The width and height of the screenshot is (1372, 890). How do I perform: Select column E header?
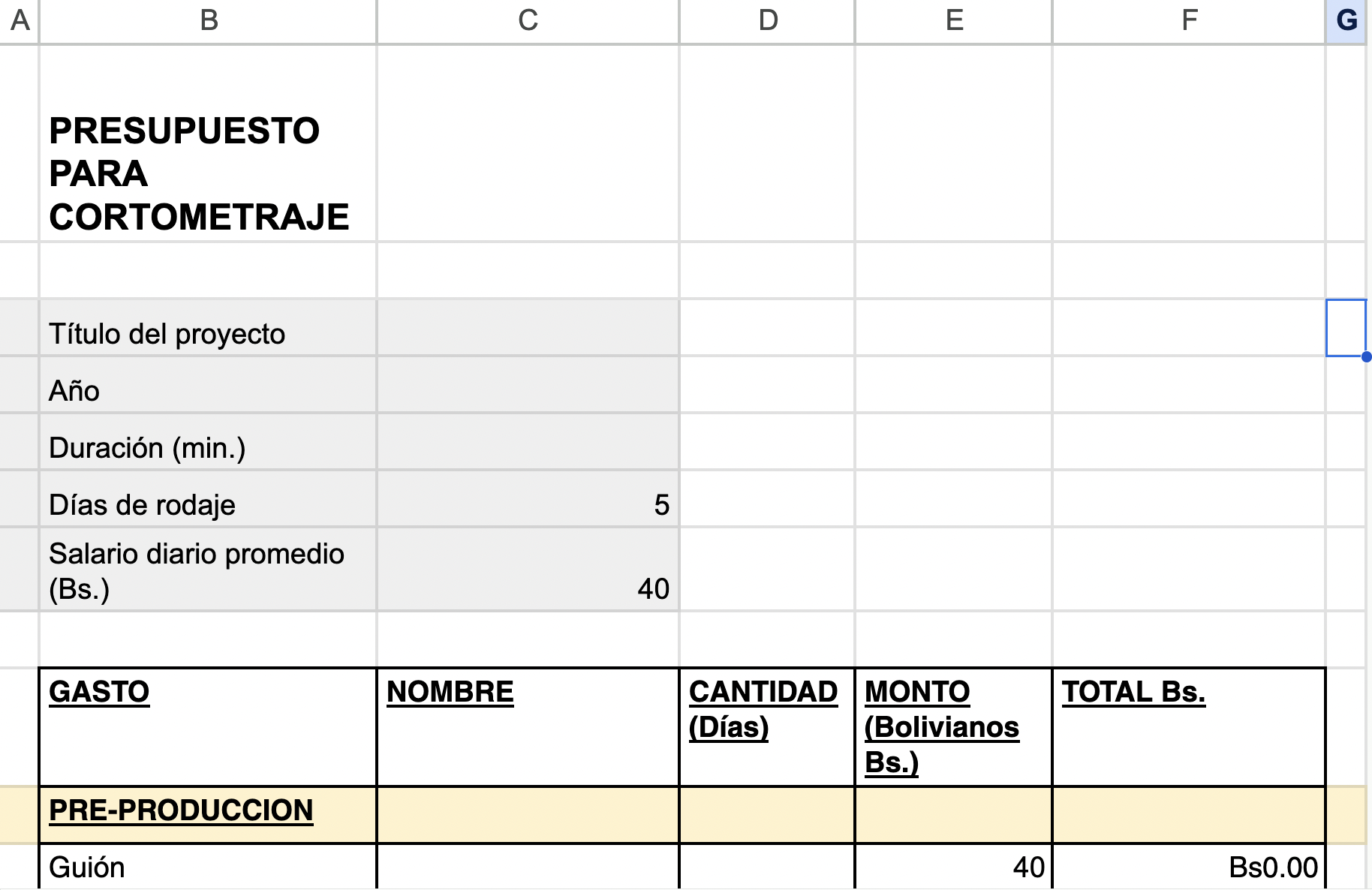(954, 20)
